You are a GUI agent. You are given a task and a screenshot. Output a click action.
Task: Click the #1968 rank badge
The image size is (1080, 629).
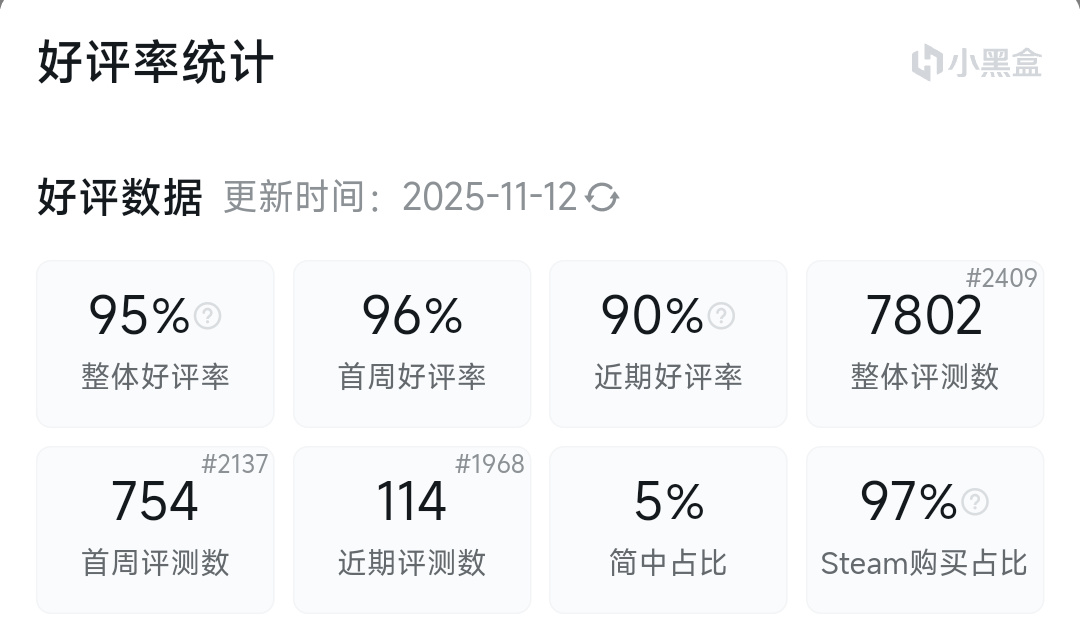490,464
